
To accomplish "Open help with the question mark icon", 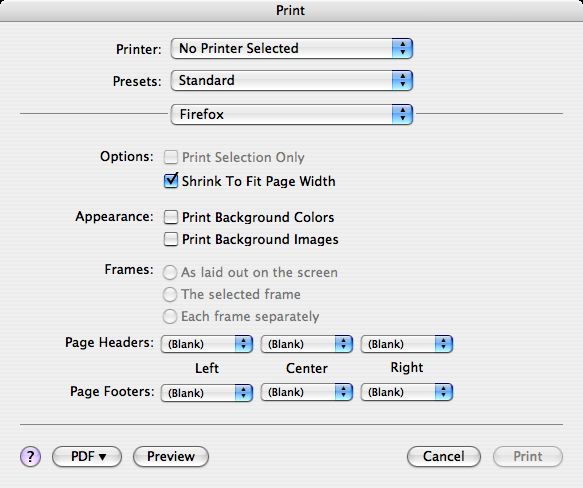I will tap(30, 456).
